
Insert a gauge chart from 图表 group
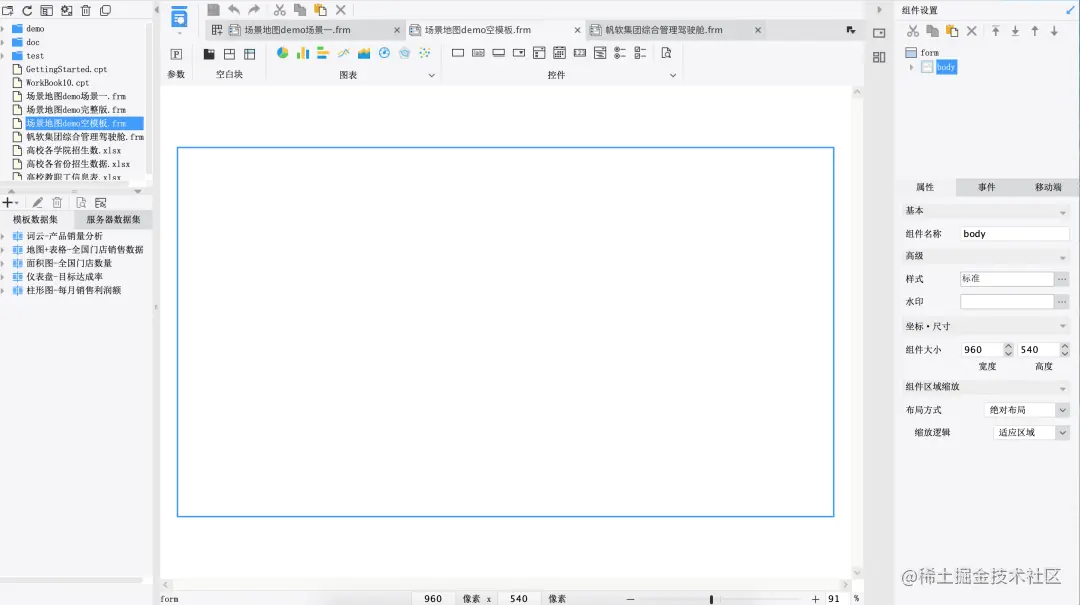coord(384,53)
